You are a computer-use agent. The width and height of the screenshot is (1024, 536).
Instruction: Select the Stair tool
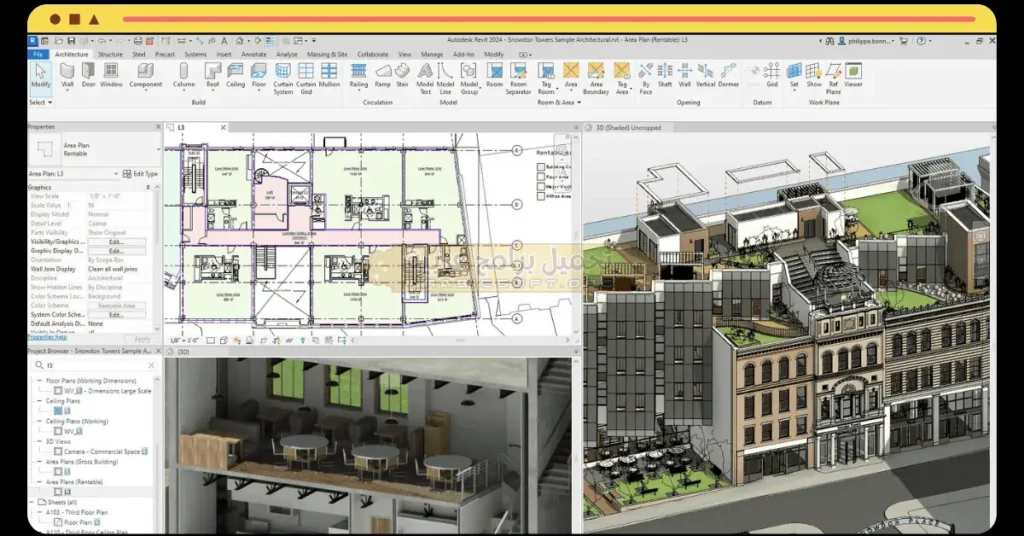(402, 76)
